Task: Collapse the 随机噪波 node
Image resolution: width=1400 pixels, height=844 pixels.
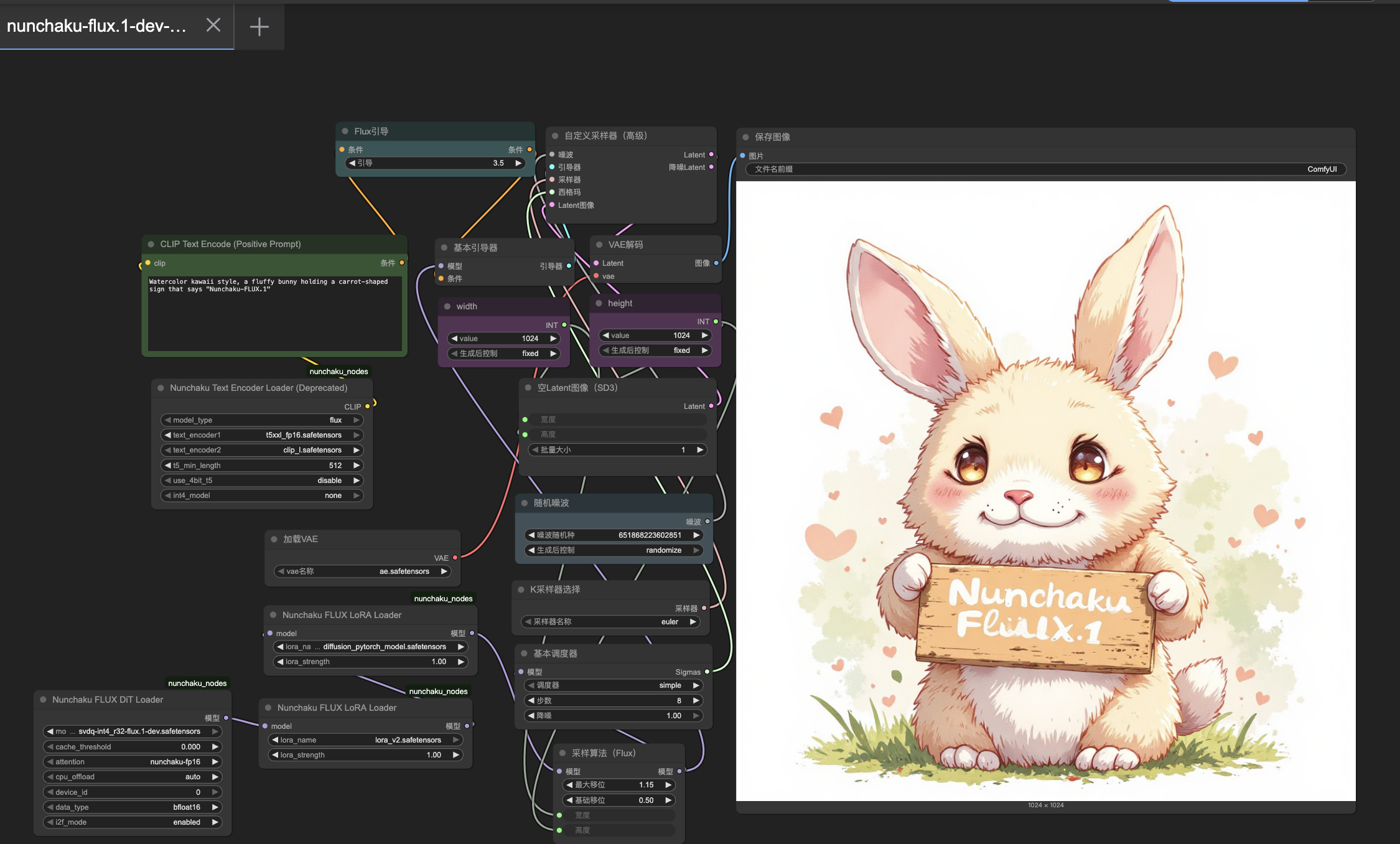Action: click(524, 503)
